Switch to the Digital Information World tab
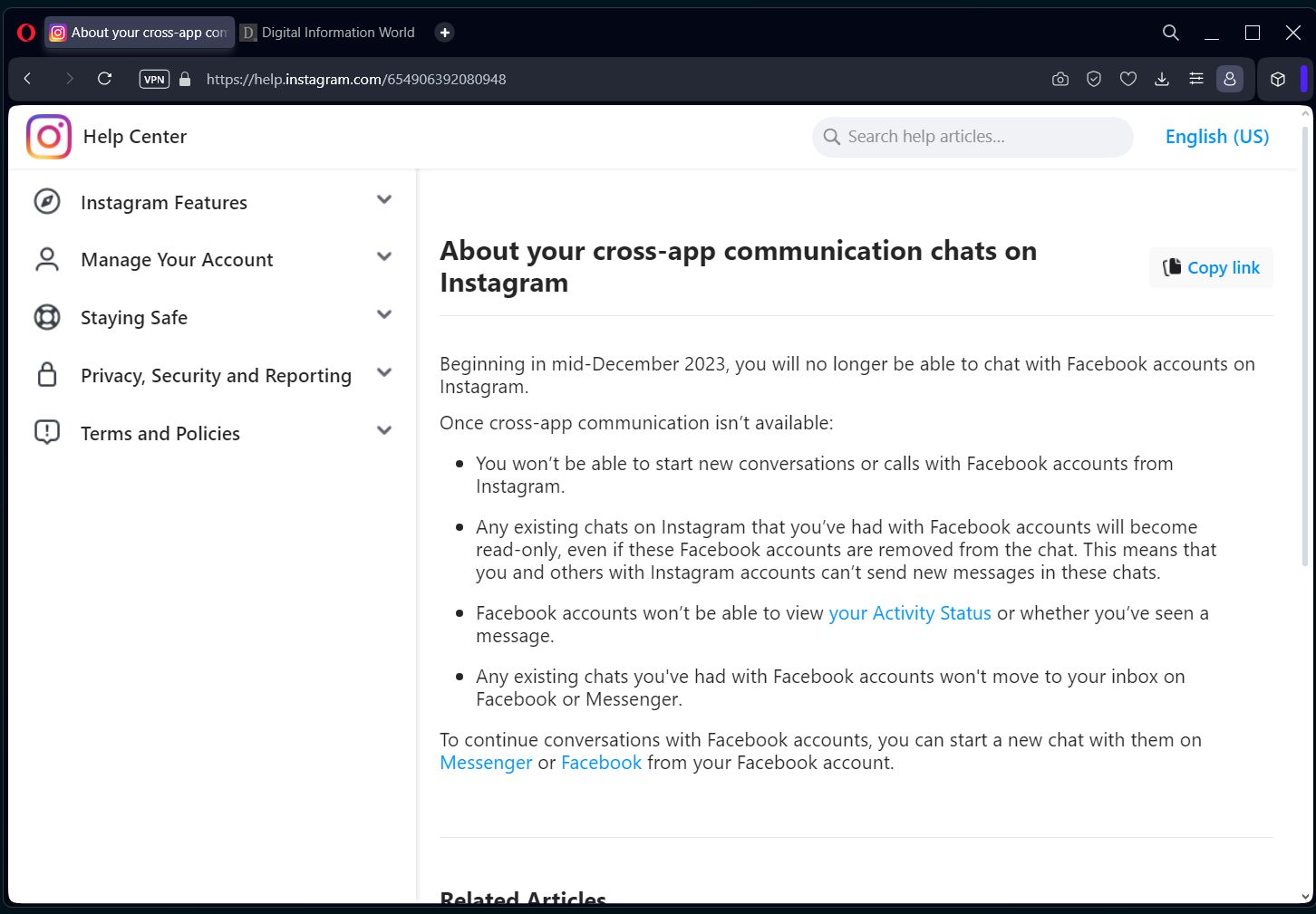The image size is (1316, 914). click(x=328, y=33)
